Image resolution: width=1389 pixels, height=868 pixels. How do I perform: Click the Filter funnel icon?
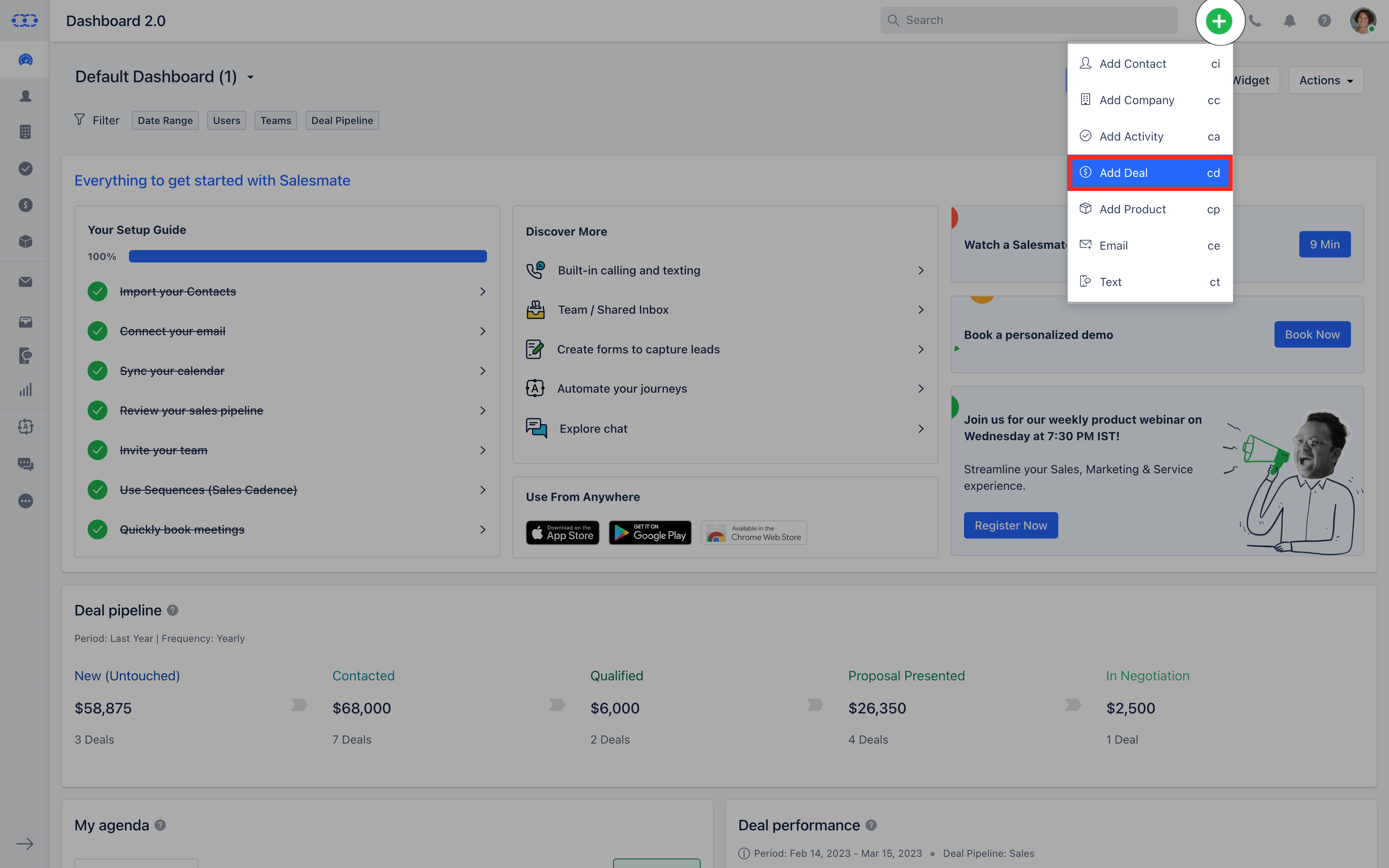coord(80,119)
